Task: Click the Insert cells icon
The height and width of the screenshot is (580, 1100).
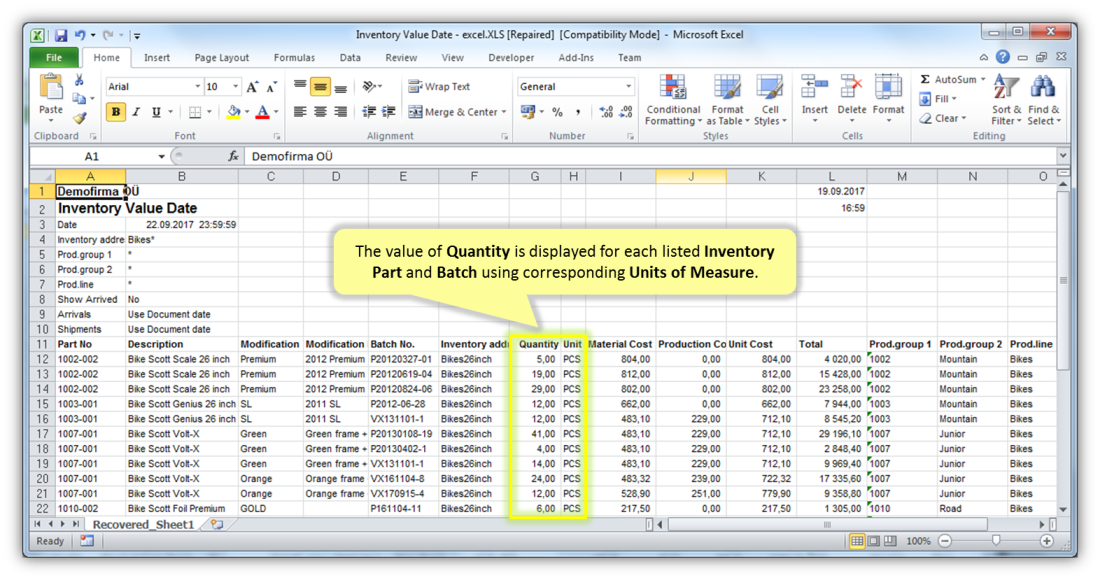Action: click(x=814, y=88)
